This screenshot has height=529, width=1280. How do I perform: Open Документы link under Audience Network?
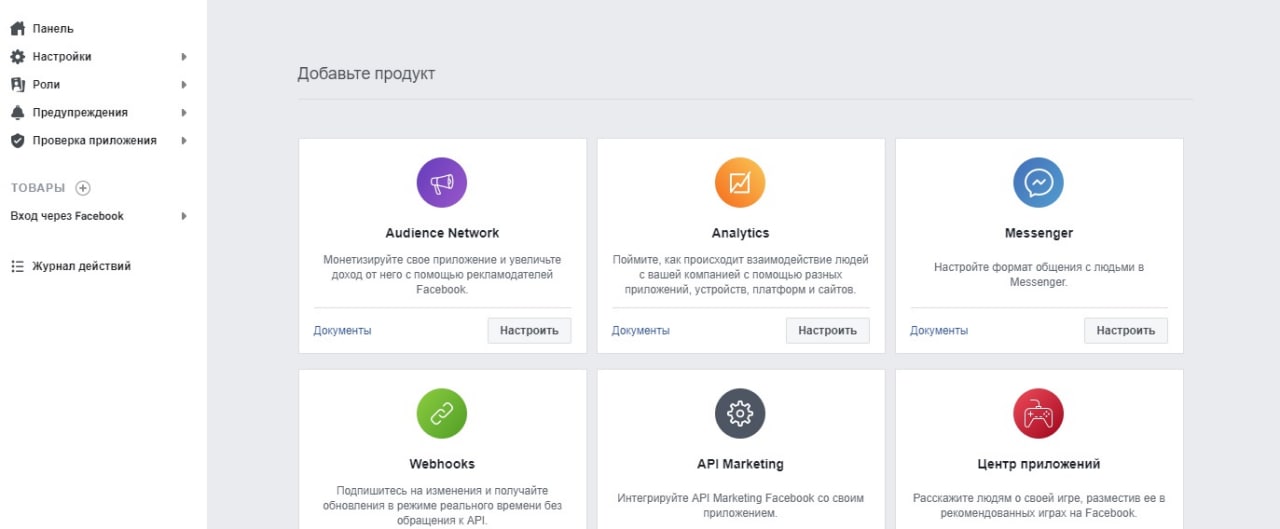(x=342, y=331)
